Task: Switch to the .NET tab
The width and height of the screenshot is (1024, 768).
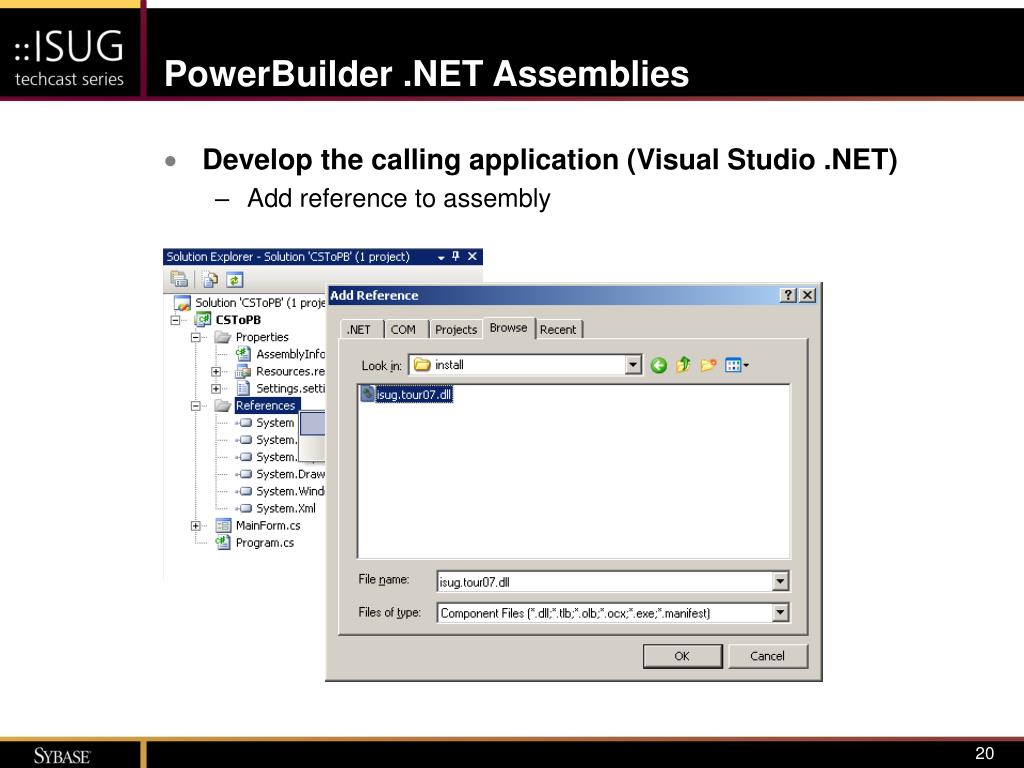Action: 359,330
